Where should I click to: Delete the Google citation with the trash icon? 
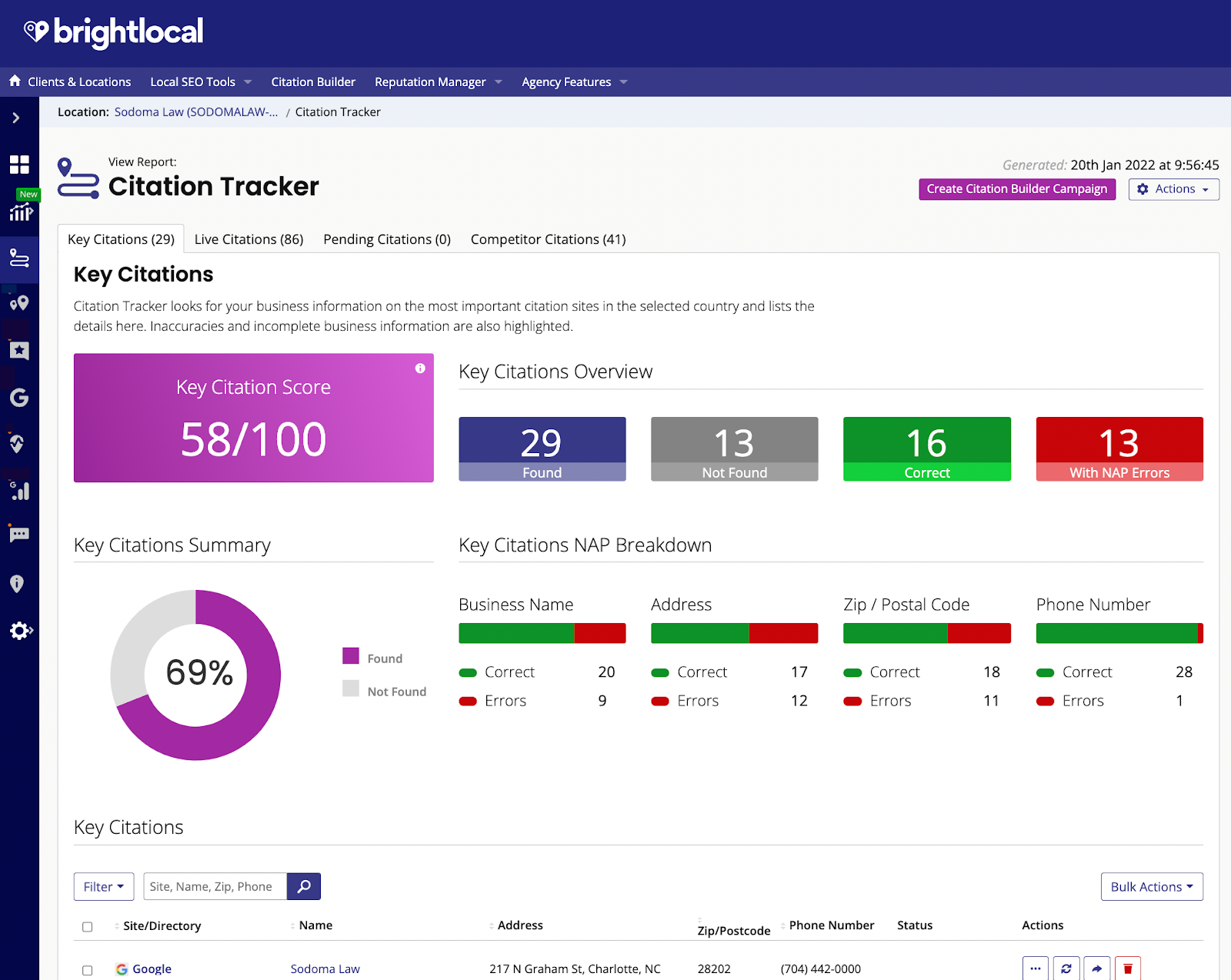1127,968
